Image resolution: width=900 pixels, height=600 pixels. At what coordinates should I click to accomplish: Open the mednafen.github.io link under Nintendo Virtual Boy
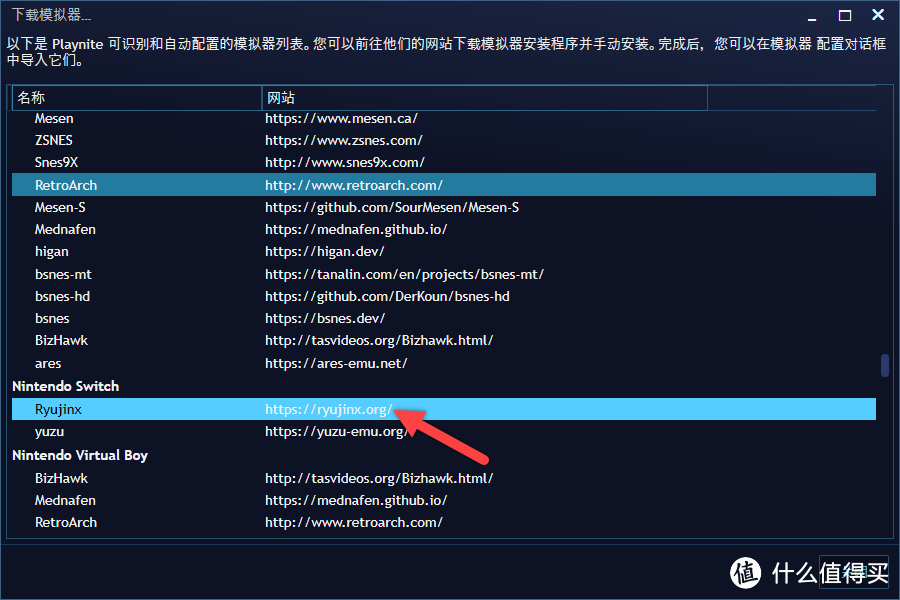pos(356,500)
